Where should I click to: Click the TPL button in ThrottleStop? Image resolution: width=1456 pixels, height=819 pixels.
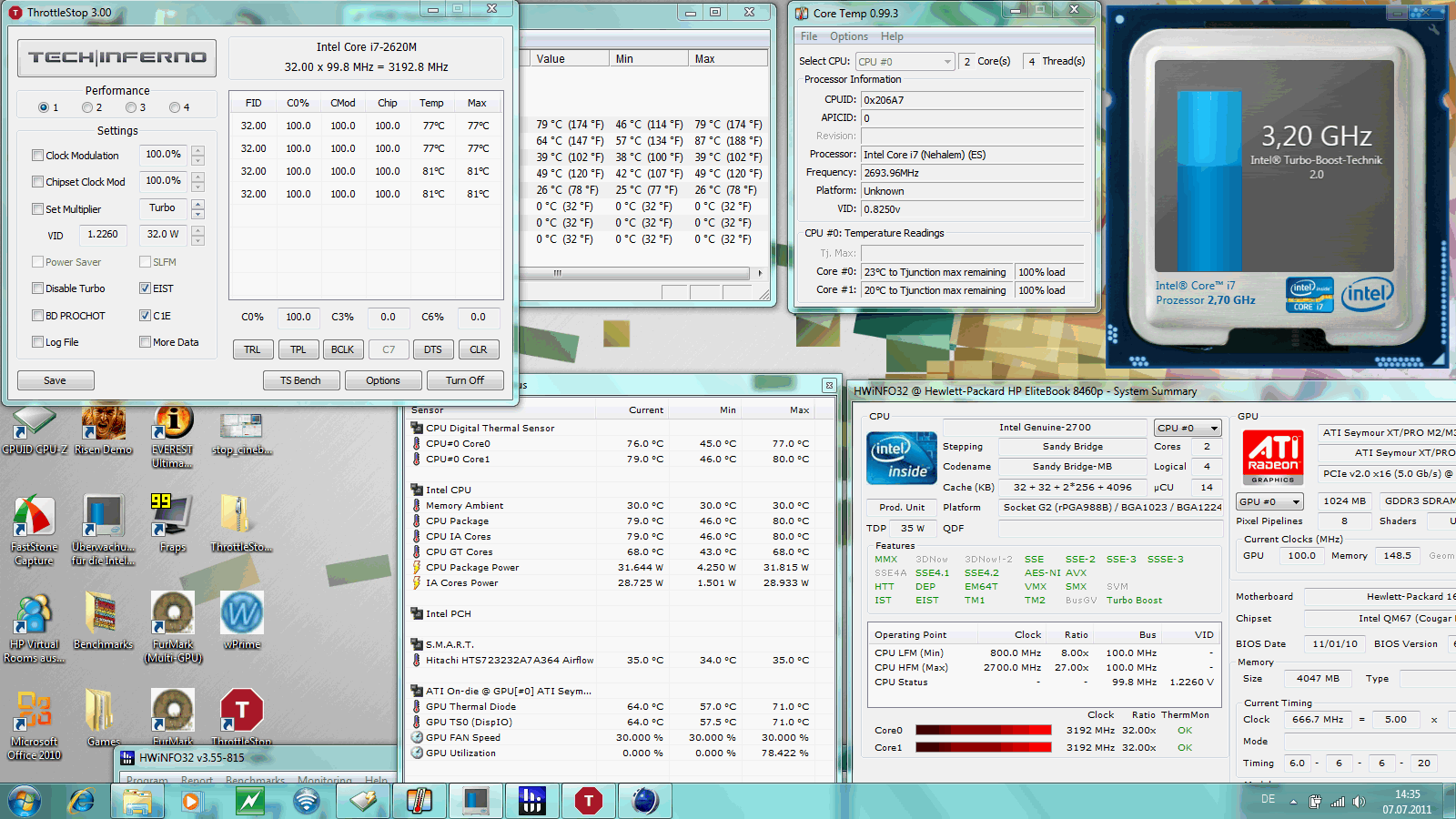pos(298,349)
